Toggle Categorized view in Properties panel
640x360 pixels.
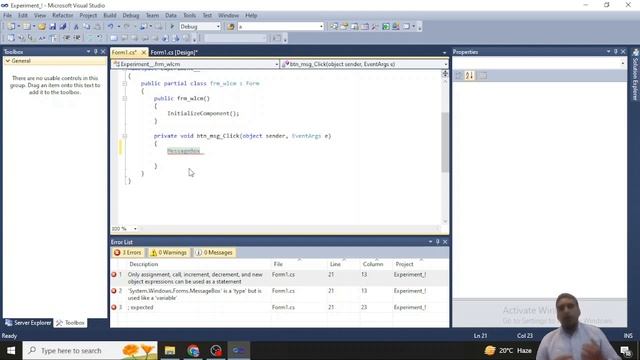pyautogui.click(x=459, y=76)
